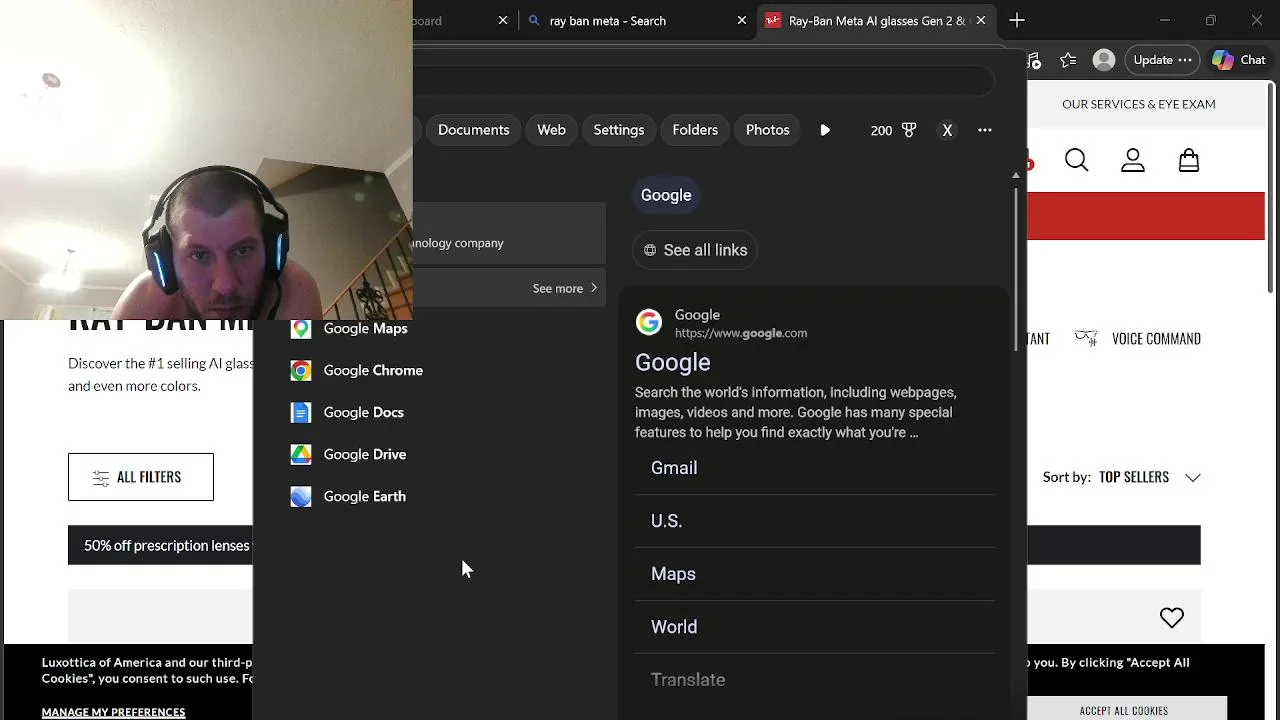This screenshot has height=720, width=1280.
Task: Click the Edge media control music icon
Action: click(x=1034, y=60)
